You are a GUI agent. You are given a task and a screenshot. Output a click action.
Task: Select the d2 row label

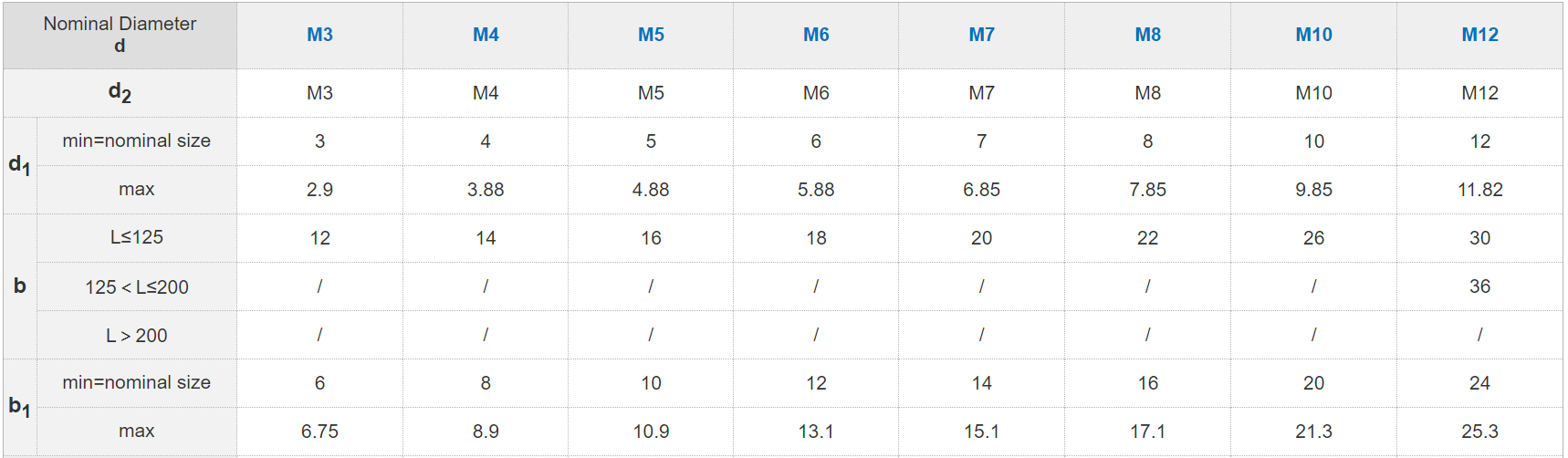coord(120,92)
